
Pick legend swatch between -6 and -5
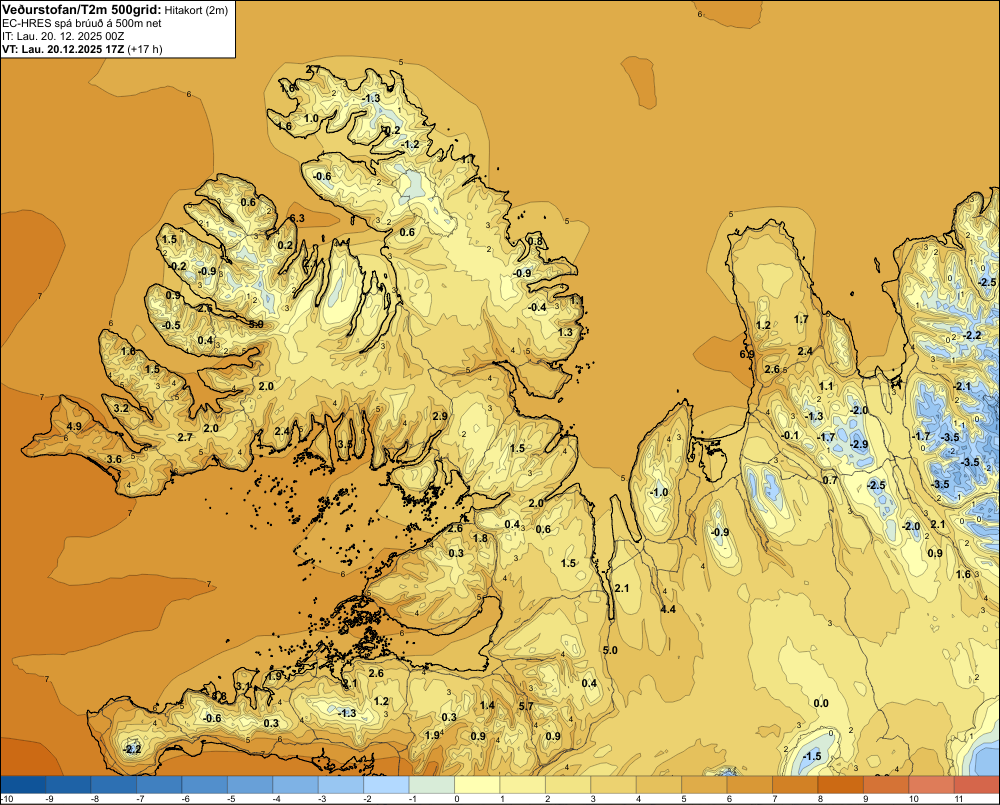coord(205,785)
